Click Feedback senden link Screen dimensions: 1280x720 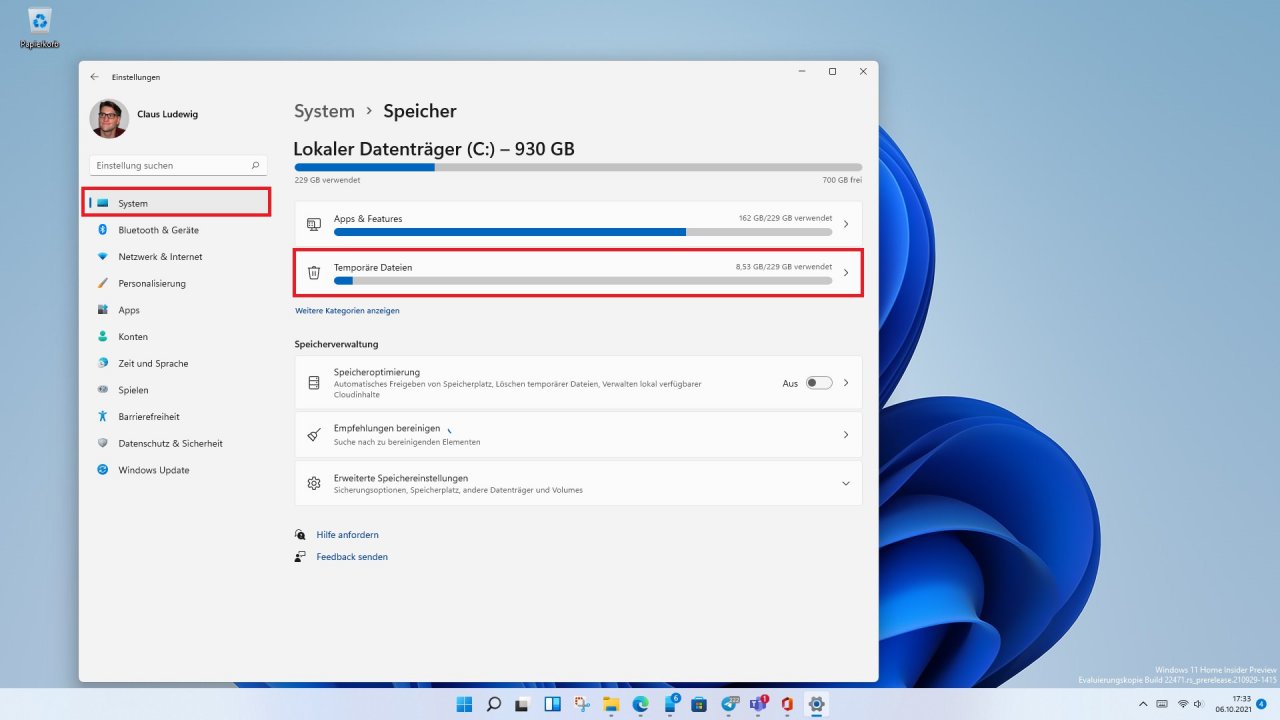coord(352,557)
